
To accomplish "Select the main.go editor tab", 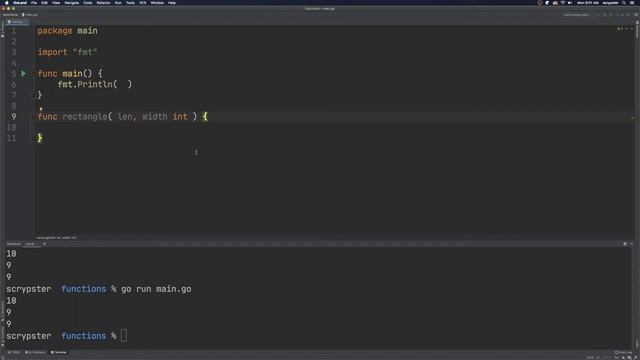I will (x=17, y=22).
